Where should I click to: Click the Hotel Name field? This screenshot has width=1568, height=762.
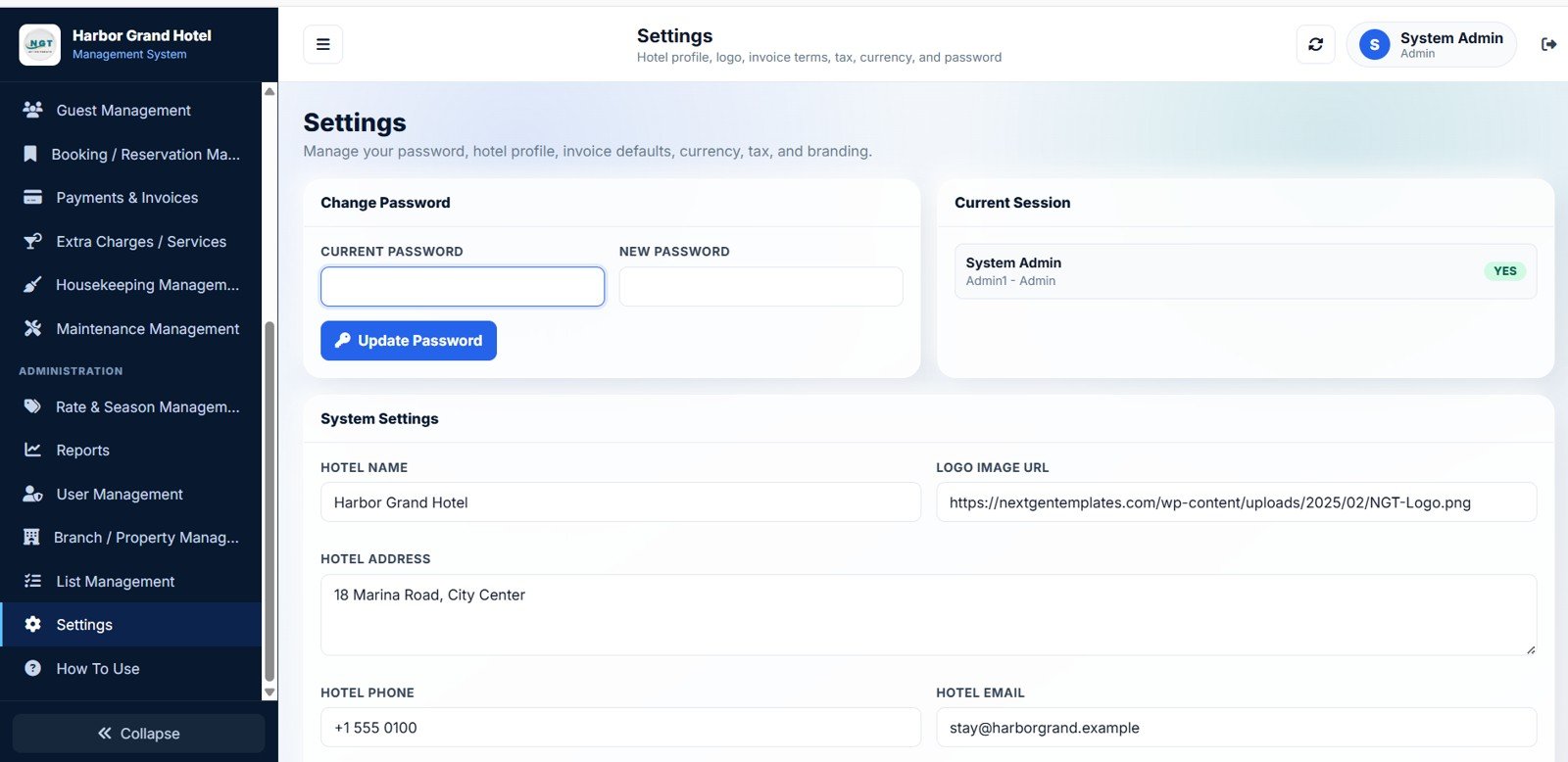(620, 501)
